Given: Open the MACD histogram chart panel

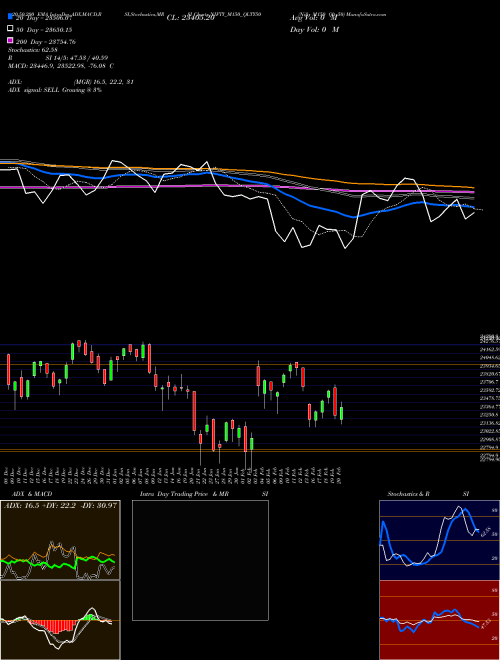Looking at the screenshot, I should pos(60,620).
